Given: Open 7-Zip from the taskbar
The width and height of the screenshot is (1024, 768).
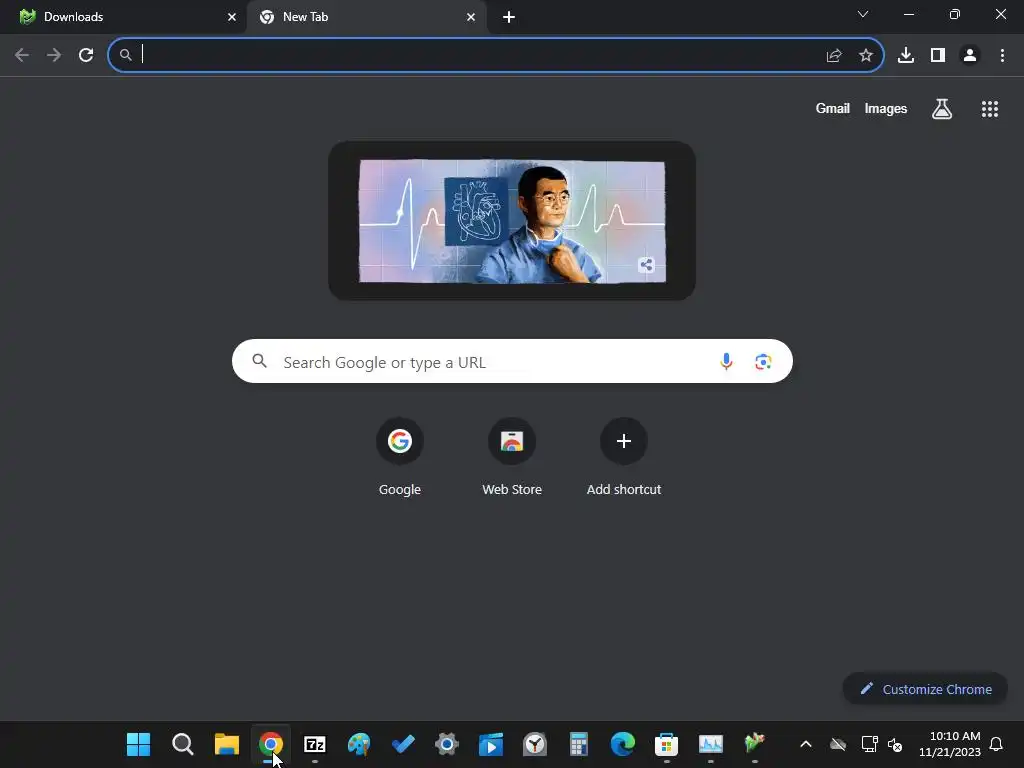Looking at the screenshot, I should point(315,744).
